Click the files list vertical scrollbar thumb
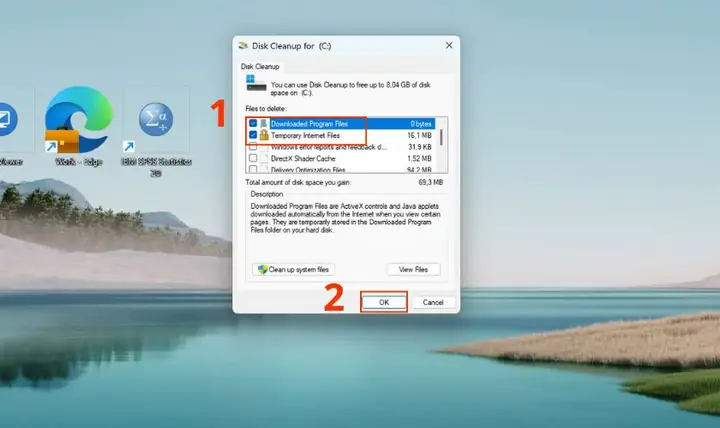Viewport: 720px width, 428px height. 442,137
